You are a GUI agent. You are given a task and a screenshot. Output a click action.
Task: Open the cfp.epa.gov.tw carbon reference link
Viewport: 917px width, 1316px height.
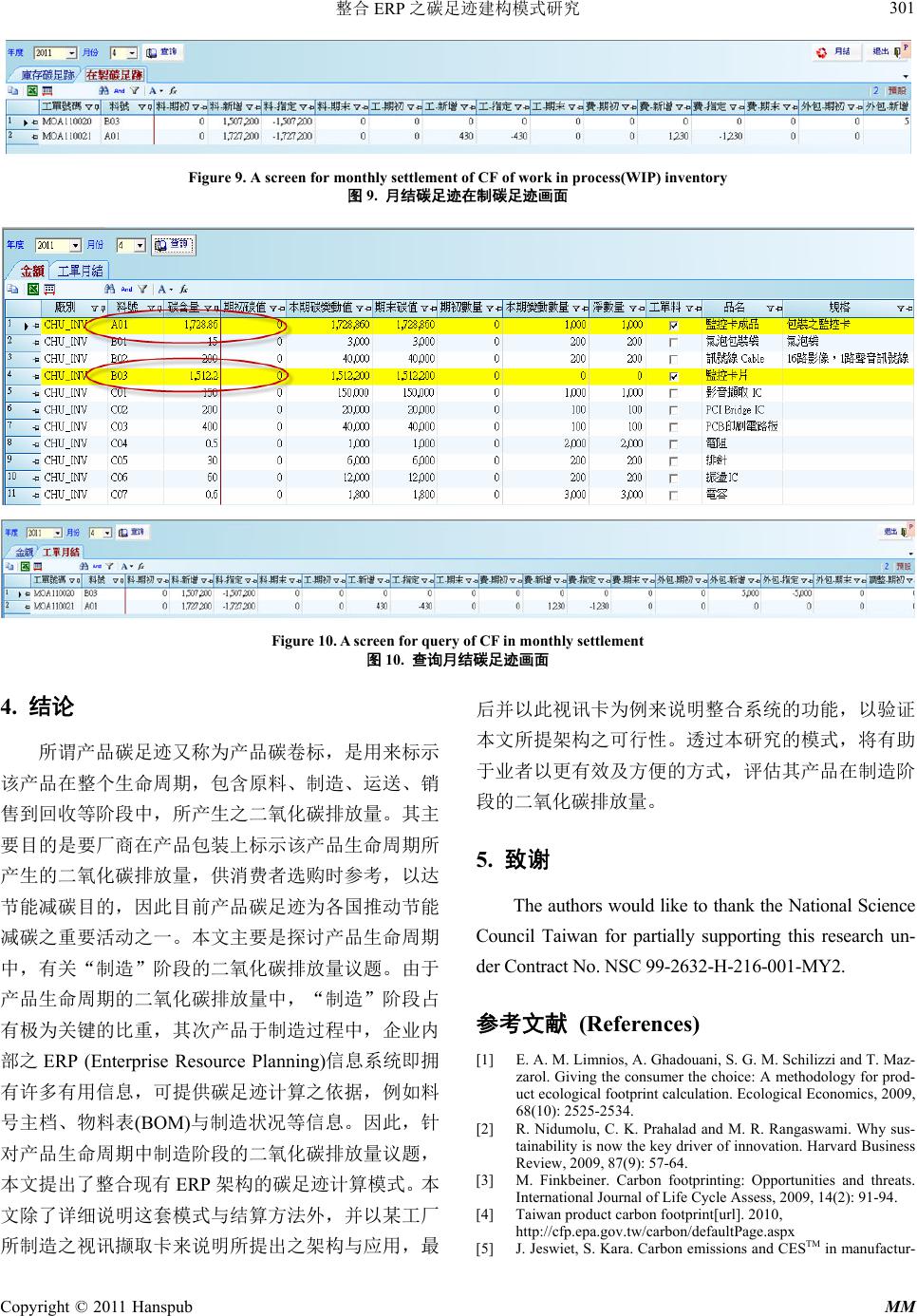coord(655,1231)
